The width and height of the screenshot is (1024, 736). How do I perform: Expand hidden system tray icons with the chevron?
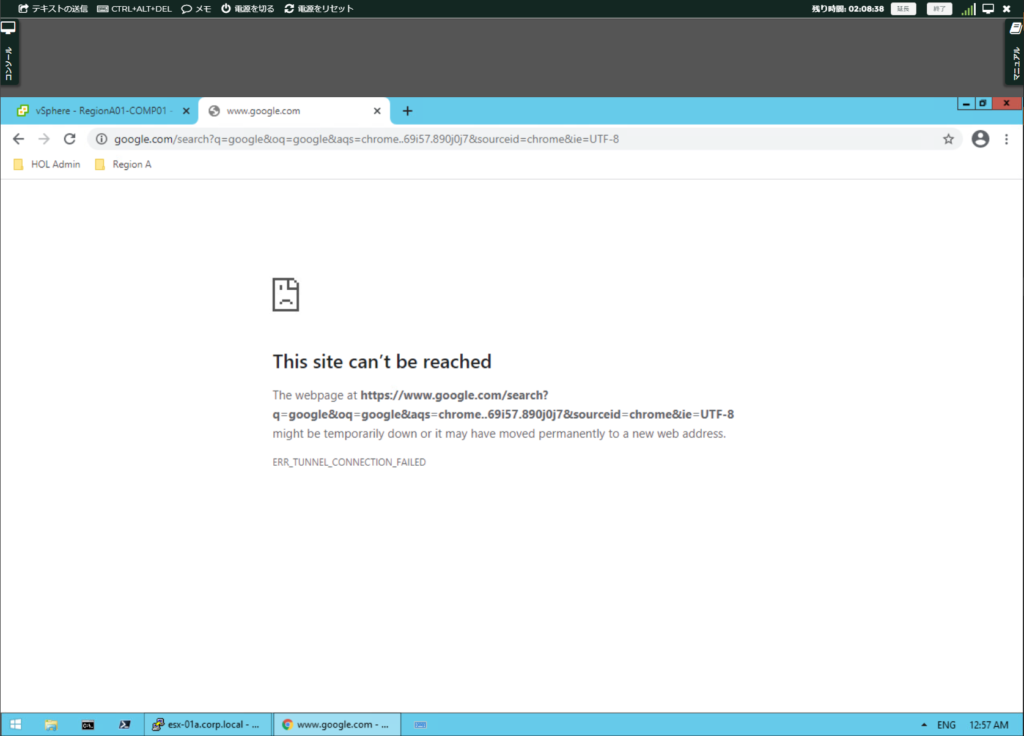tap(923, 724)
